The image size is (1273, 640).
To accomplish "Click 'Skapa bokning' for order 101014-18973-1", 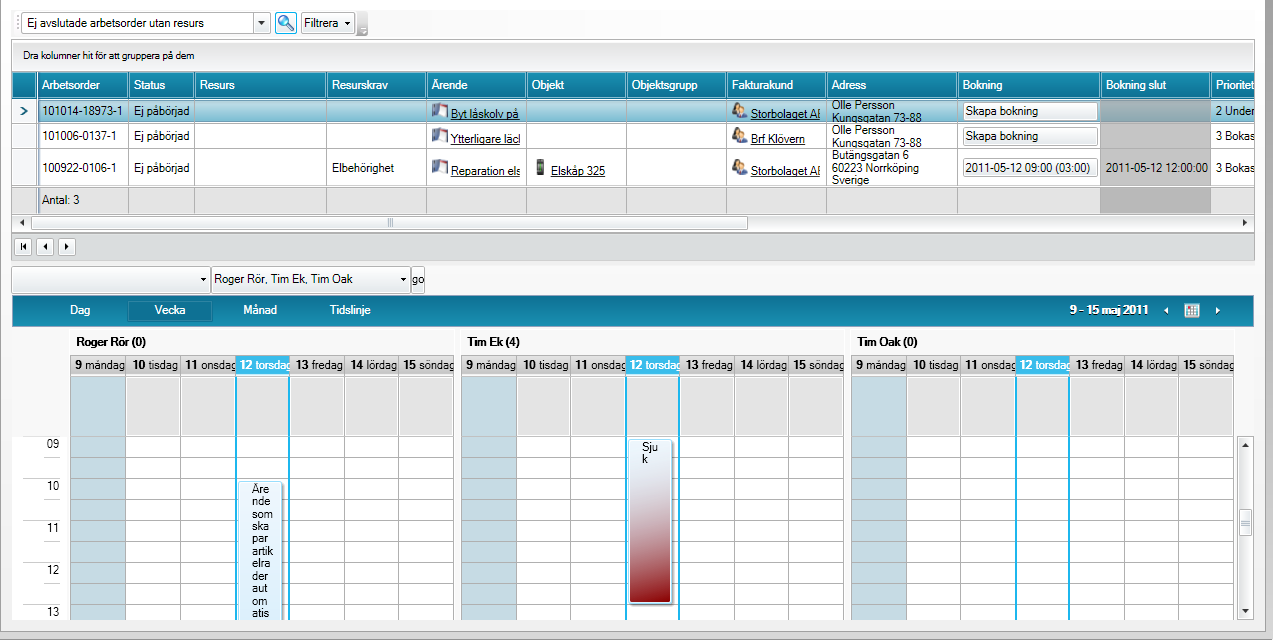I will (1030, 111).
